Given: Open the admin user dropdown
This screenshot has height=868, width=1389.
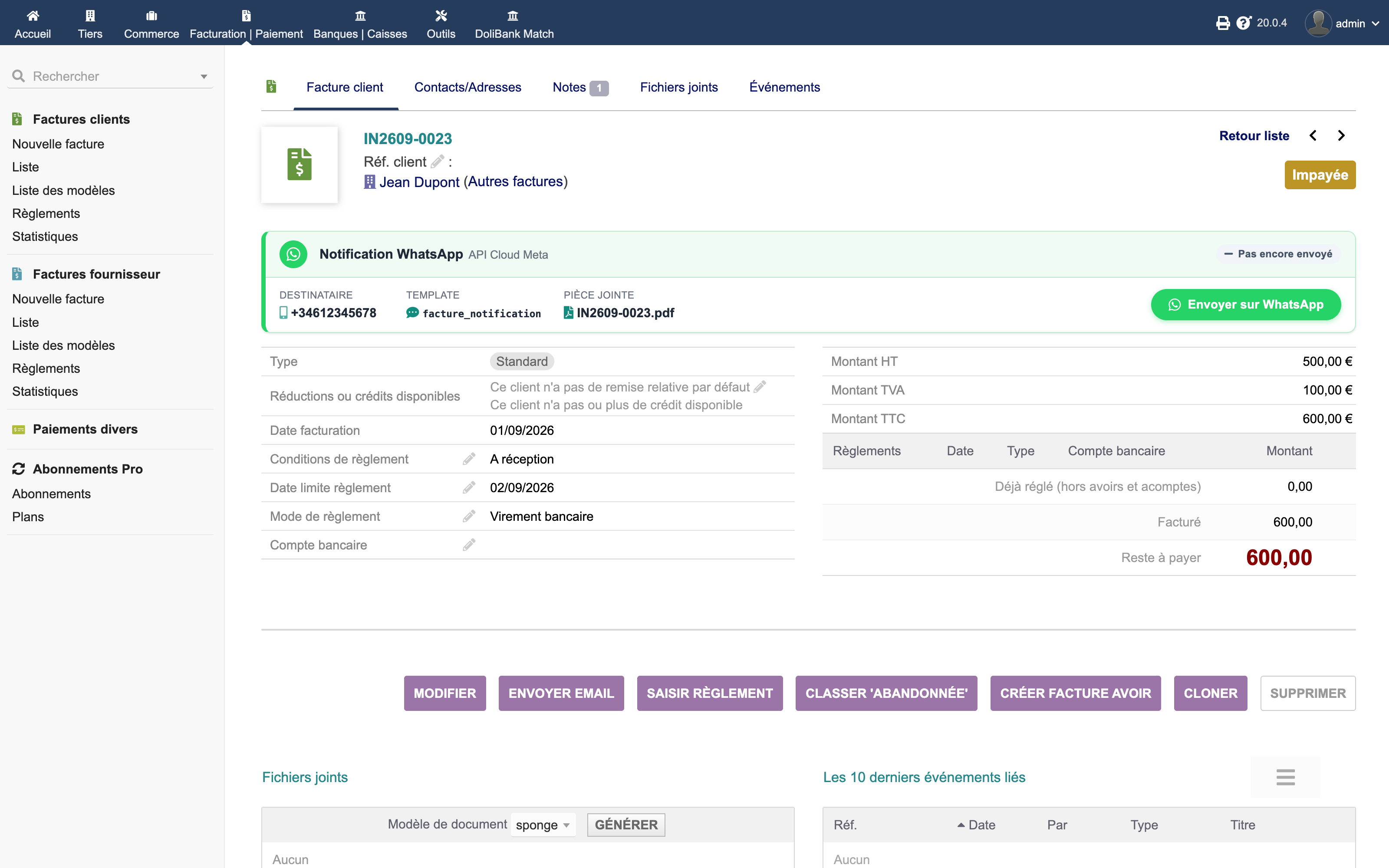Looking at the screenshot, I should [x=1341, y=23].
